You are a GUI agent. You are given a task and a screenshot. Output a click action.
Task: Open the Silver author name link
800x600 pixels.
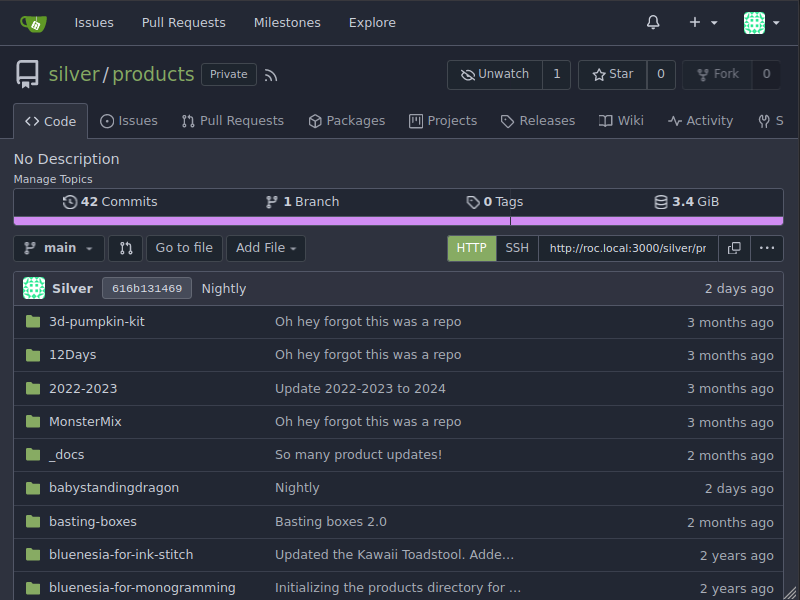(72, 289)
